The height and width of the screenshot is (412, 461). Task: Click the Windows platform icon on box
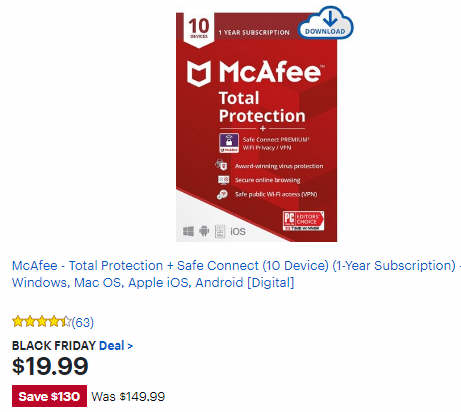point(188,231)
